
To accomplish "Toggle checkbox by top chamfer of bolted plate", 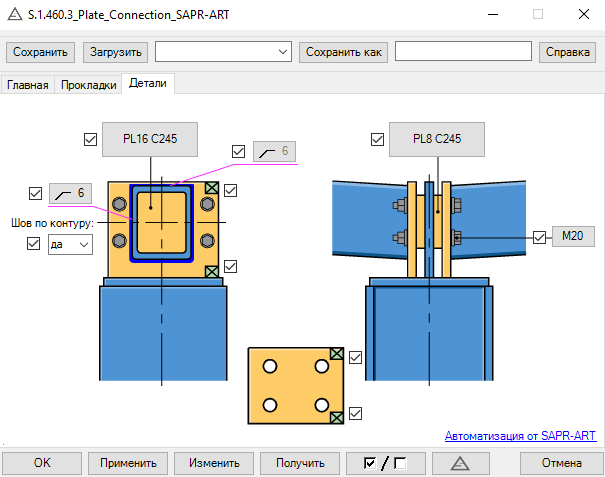I will tap(230, 191).
